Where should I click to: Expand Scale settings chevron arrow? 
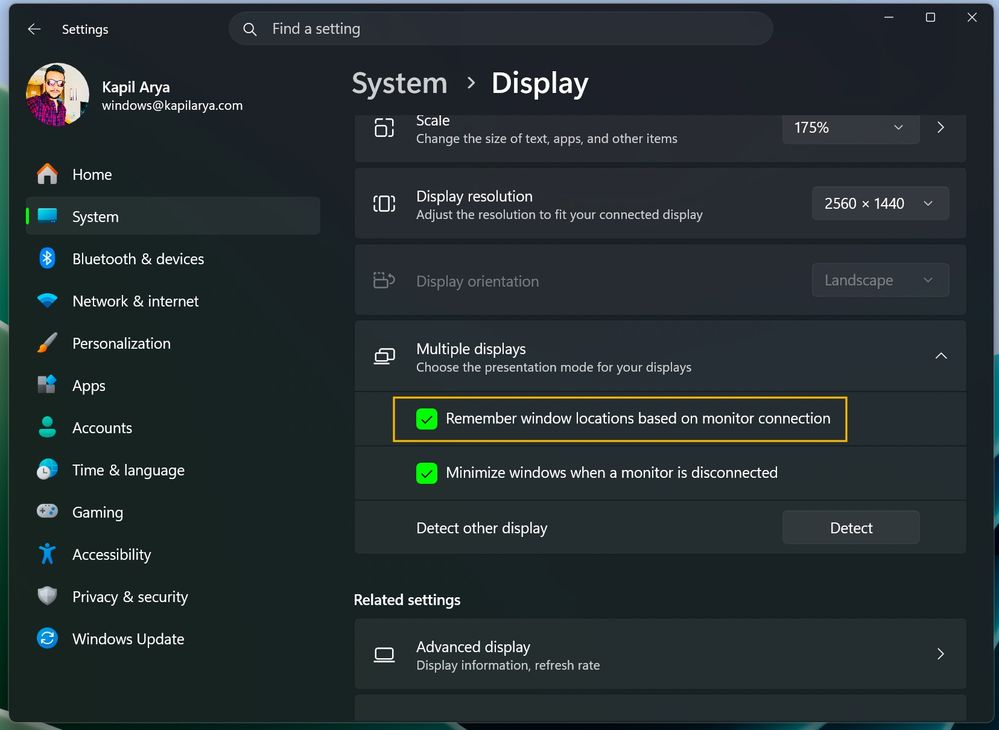(x=940, y=128)
